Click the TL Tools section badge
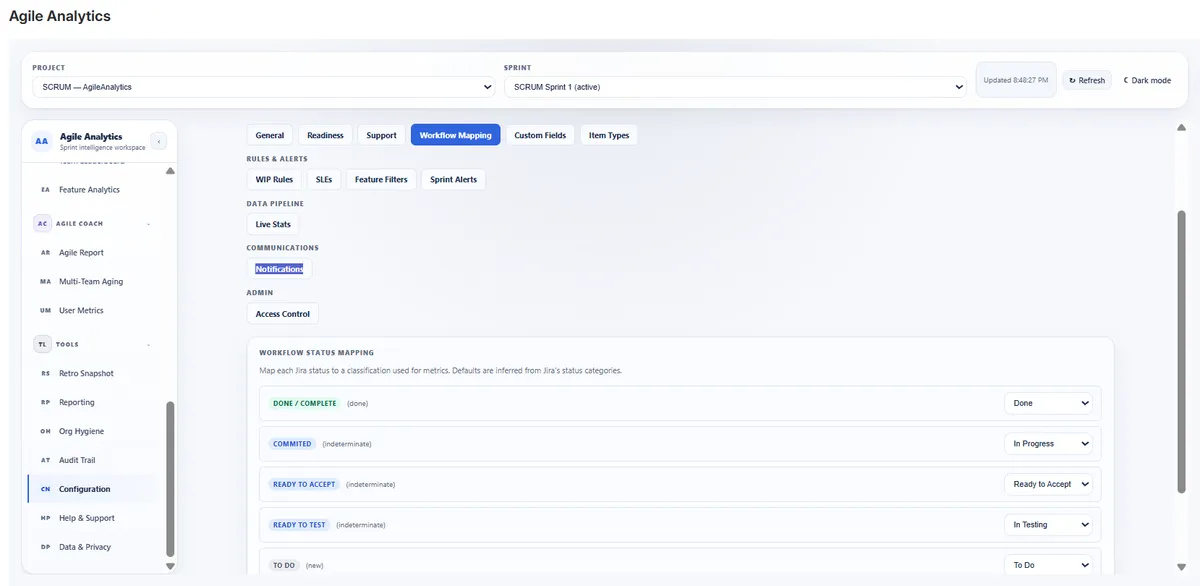Screen dimensions: 1200x586 click(x=42, y=344)
